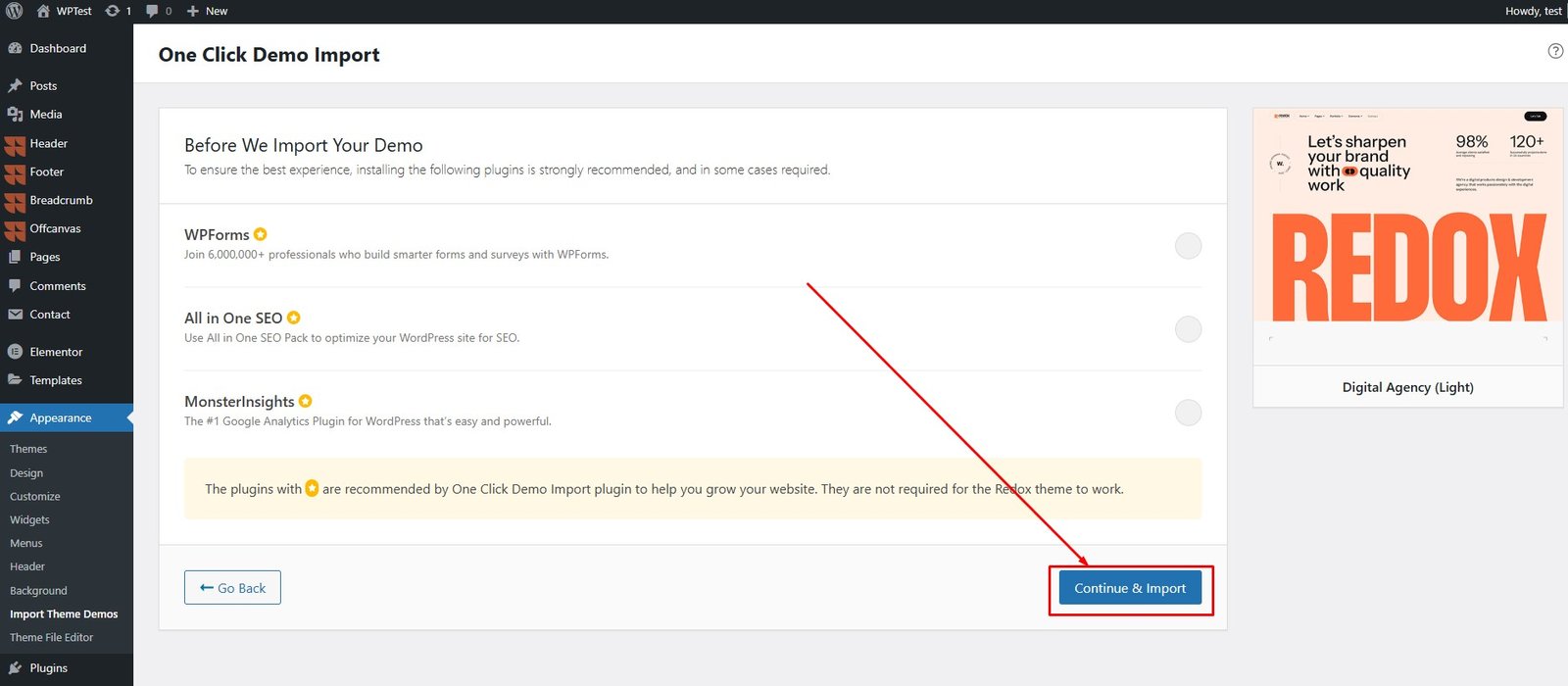Screen dimensions: 1568x686
Task: Click the Header menu item icon
Action: pyautogui.click(x=15, y=146)
